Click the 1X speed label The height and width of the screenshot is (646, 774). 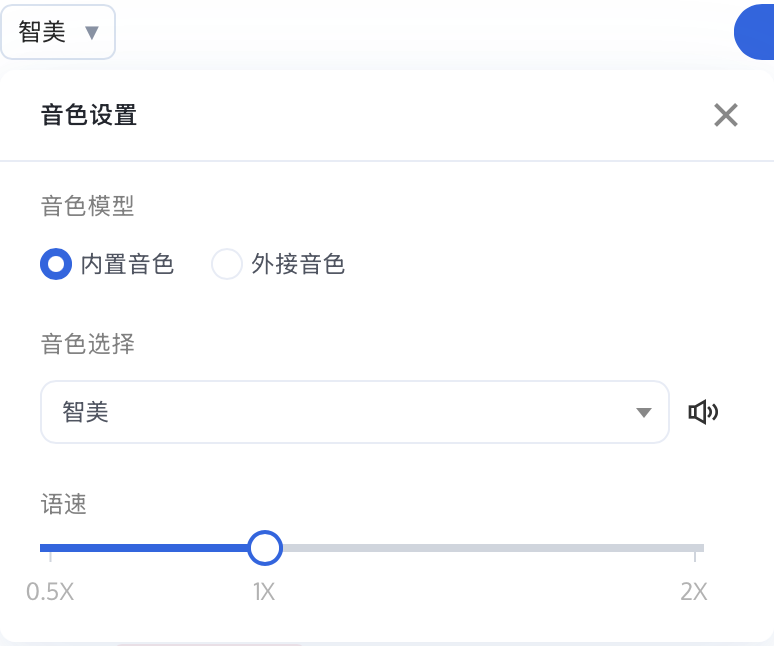264,591
